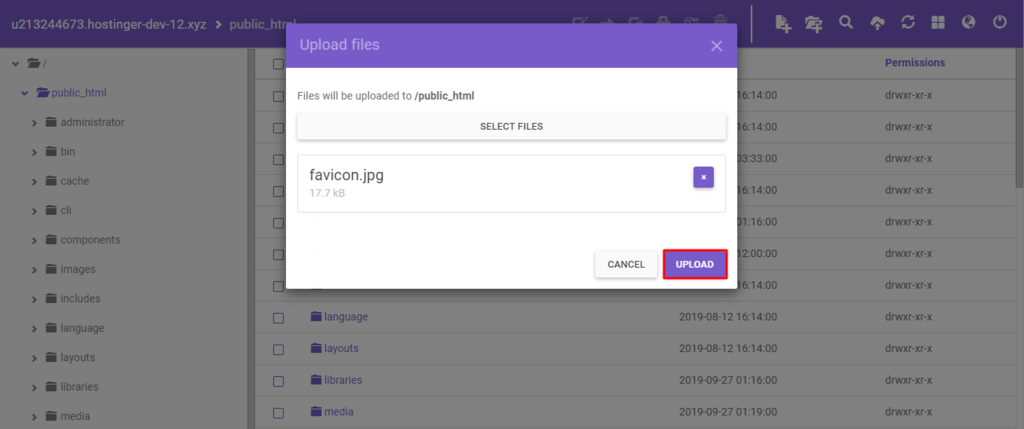Collapse the public_html tree node
The image size is (1024, 429).
tap(25, 93)
